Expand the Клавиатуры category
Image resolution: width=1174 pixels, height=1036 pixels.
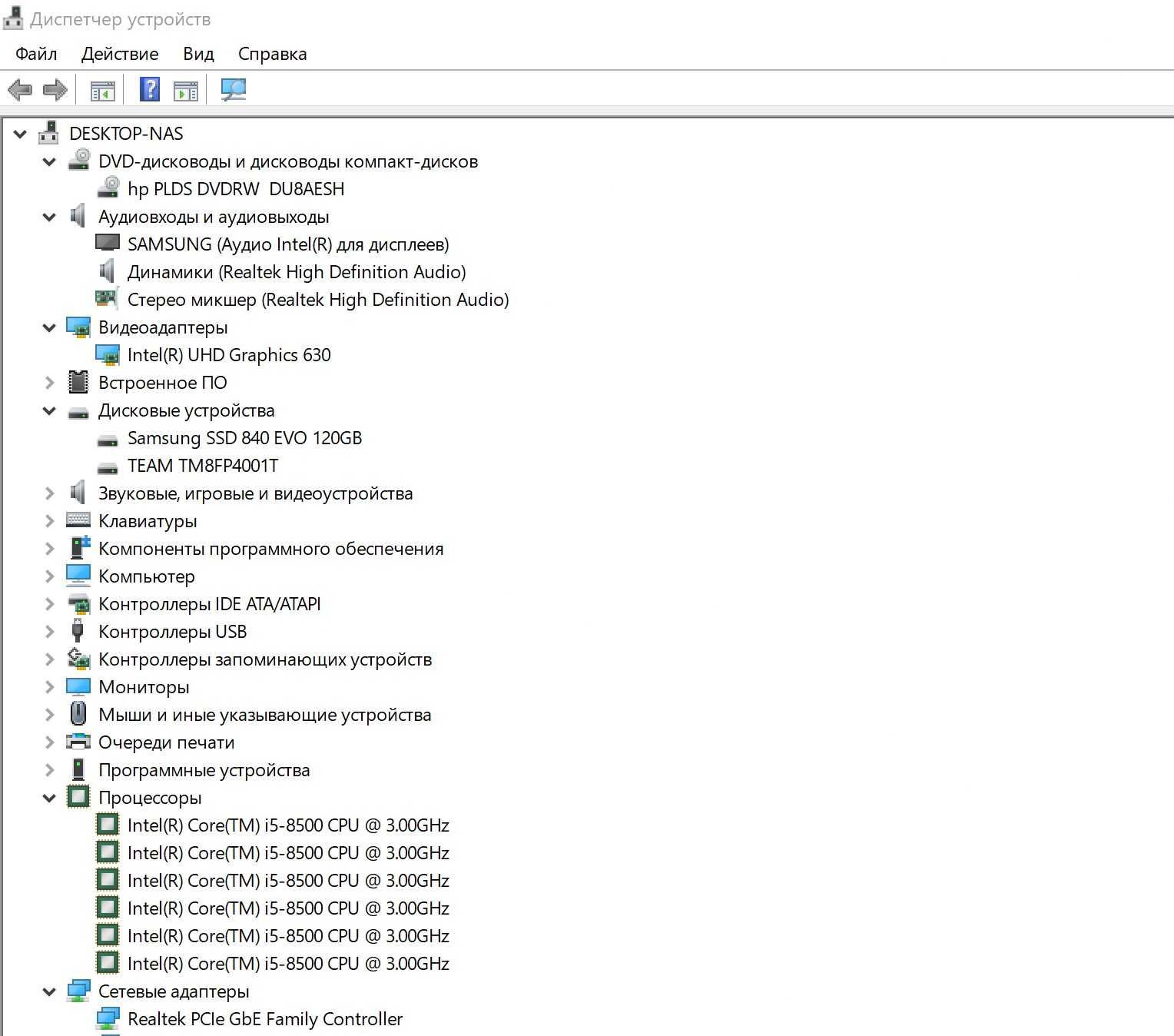(x=49, y=521)
